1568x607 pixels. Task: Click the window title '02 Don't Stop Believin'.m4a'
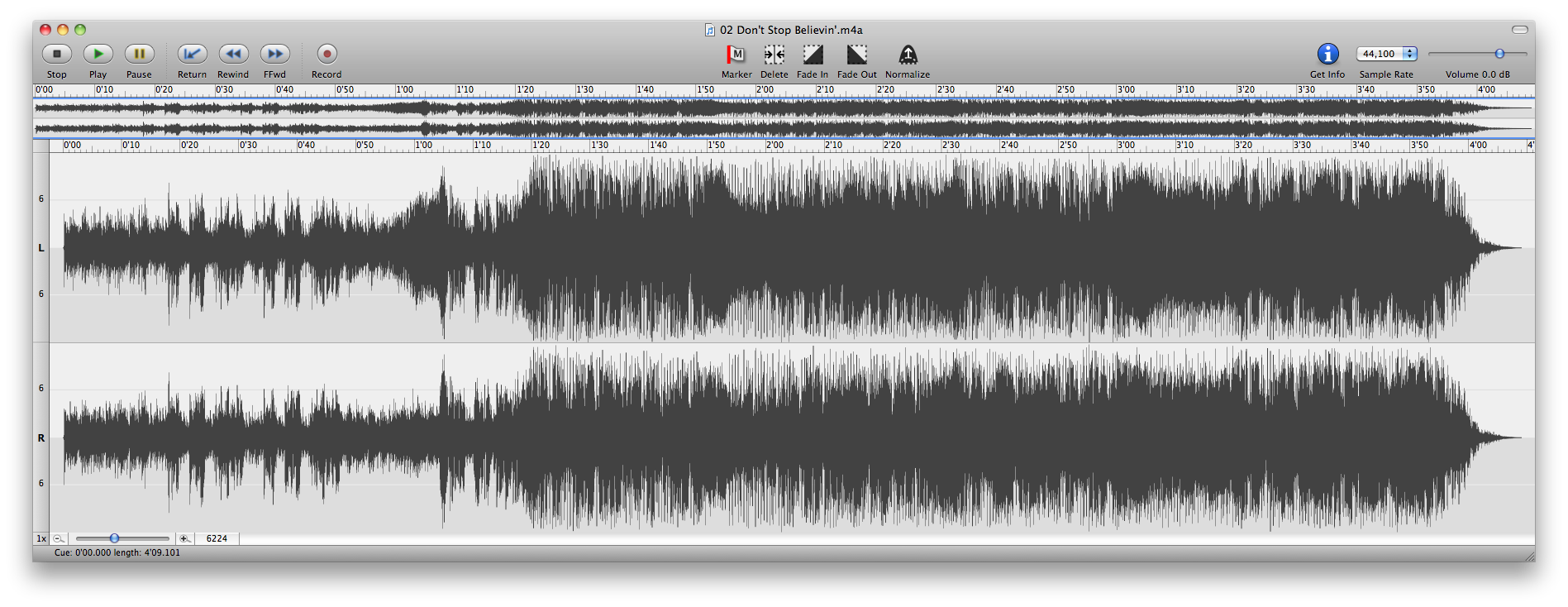point(791,30)
